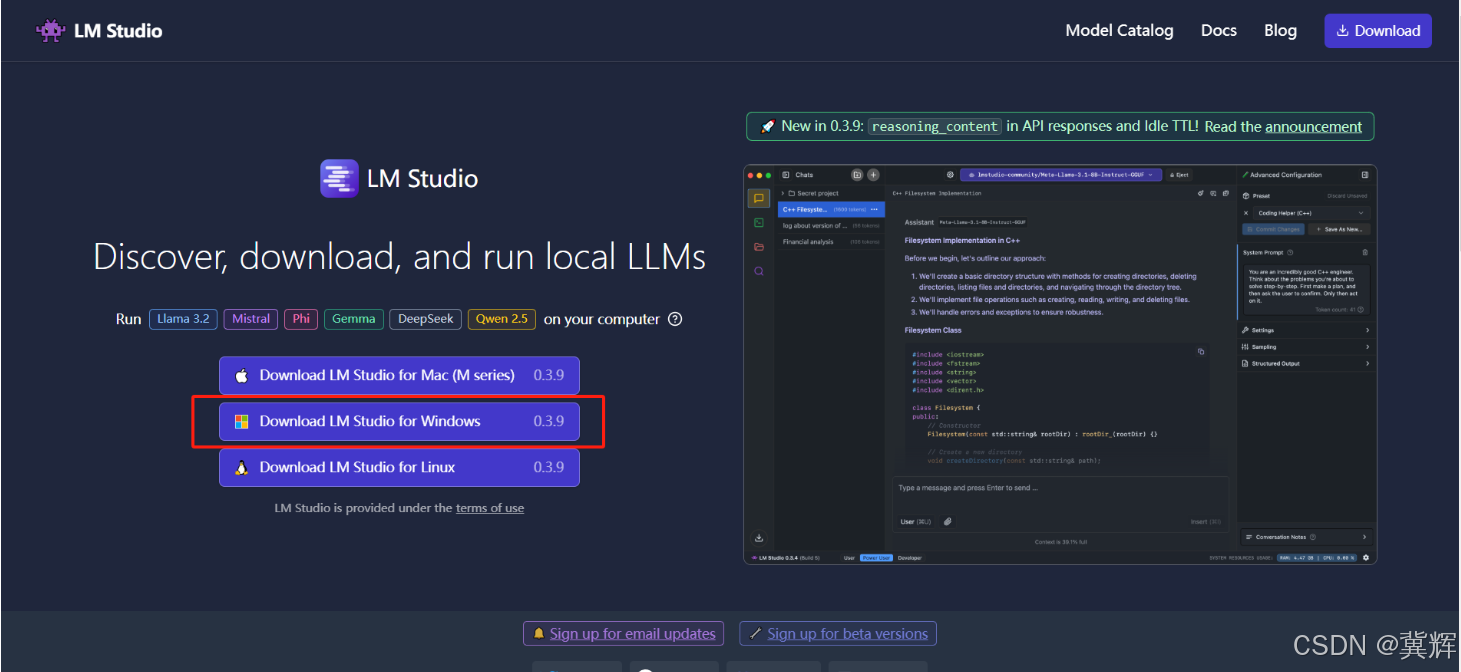Click the new chat plus icon in preview
This screenshot has height=672, width=1461.
873,175
